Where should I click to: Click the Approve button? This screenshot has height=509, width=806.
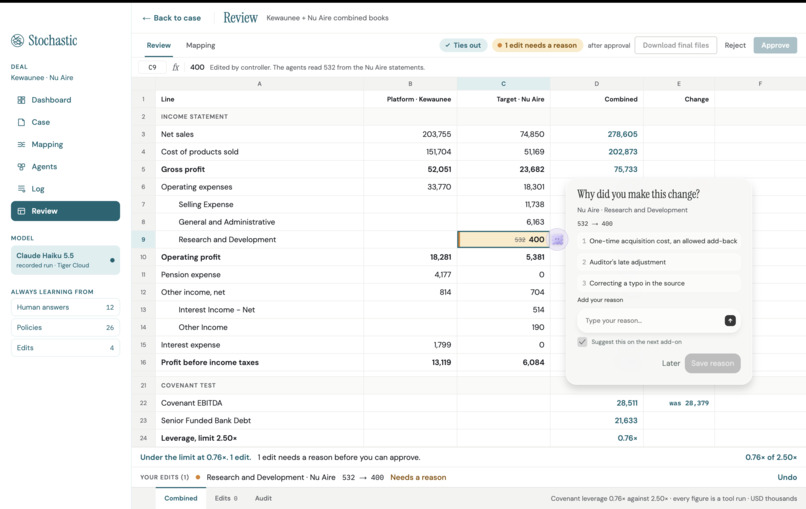coord(775,45)
